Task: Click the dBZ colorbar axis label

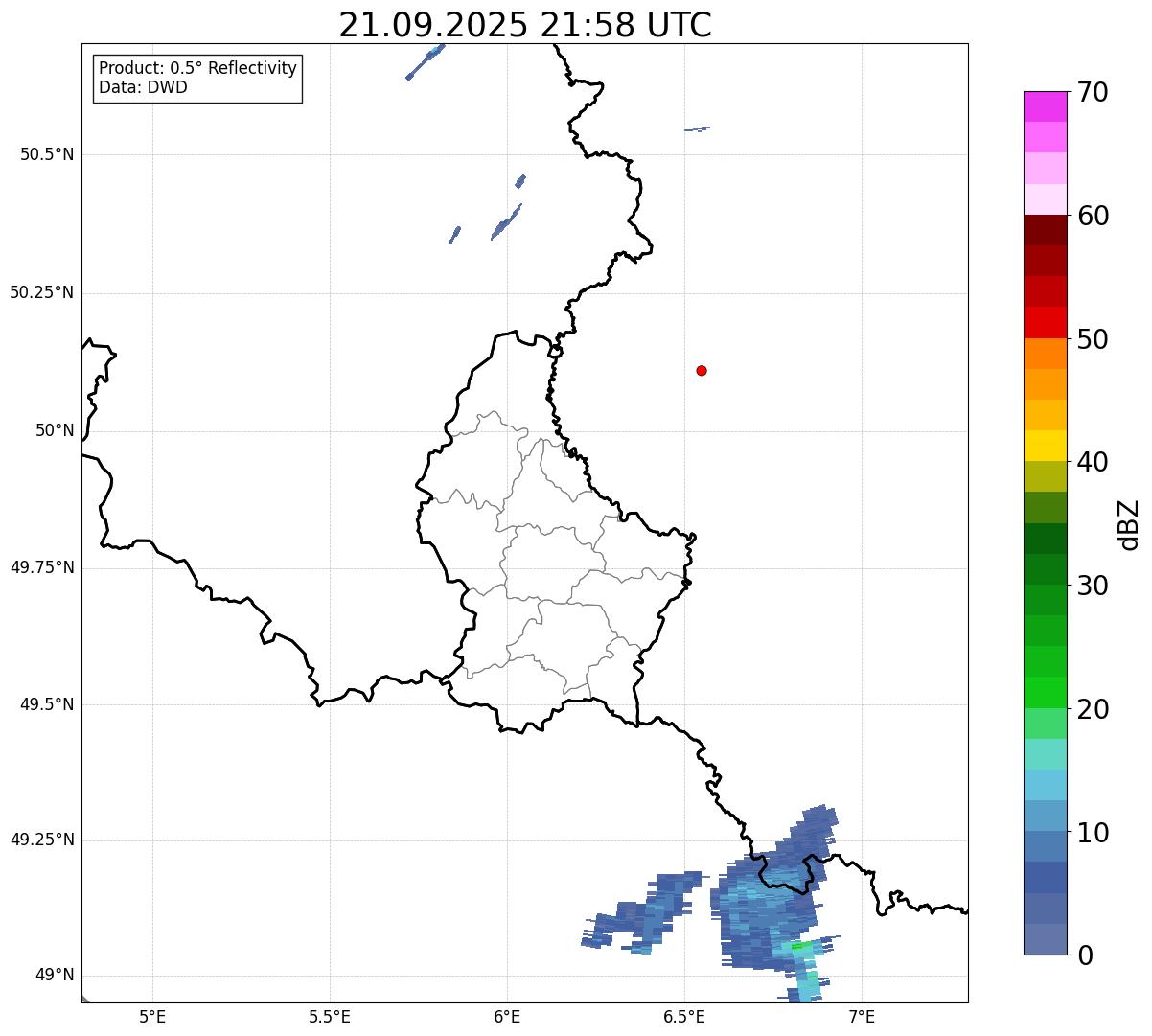Action: point(1129,524)
